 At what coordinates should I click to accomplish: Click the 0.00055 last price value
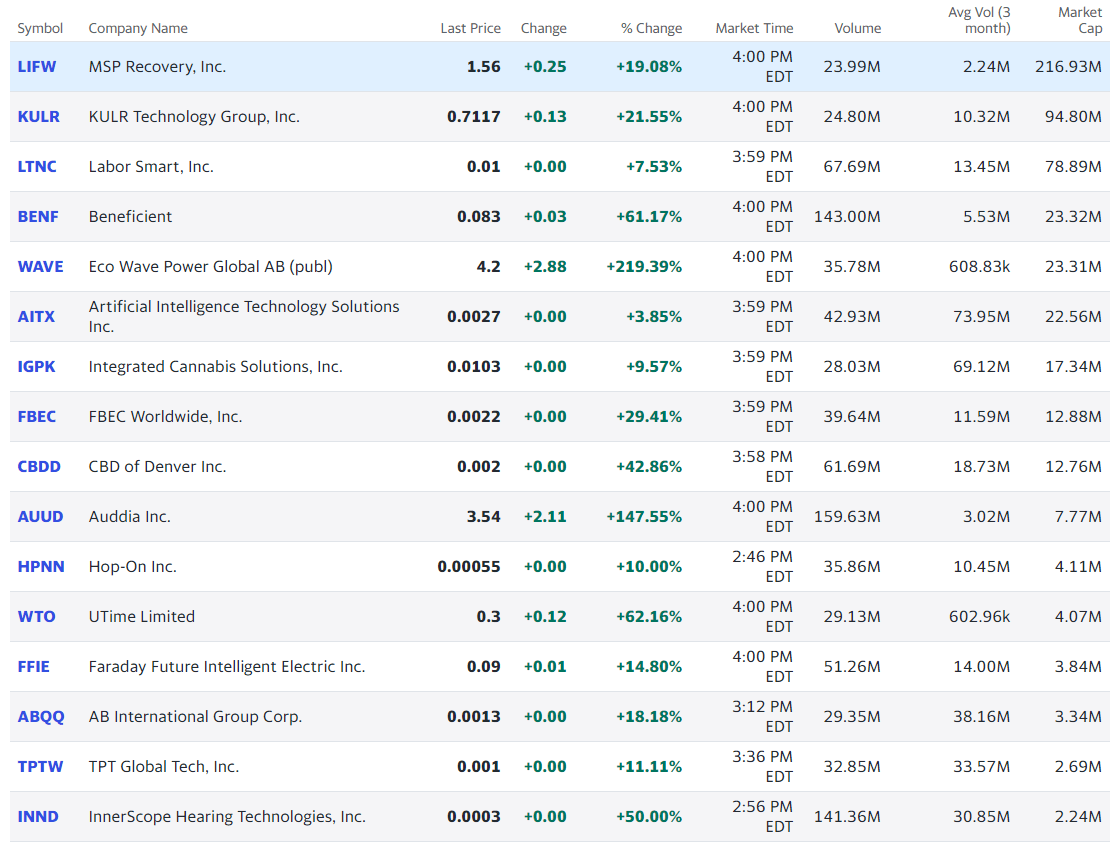[469, 566]
